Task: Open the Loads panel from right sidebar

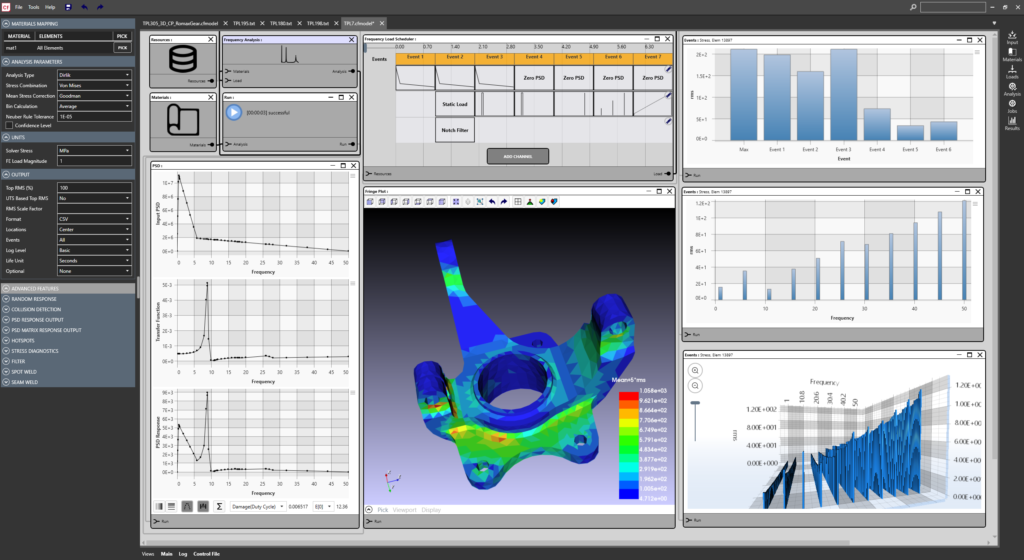Action: pyautogui.click(x=1012, y=72)
